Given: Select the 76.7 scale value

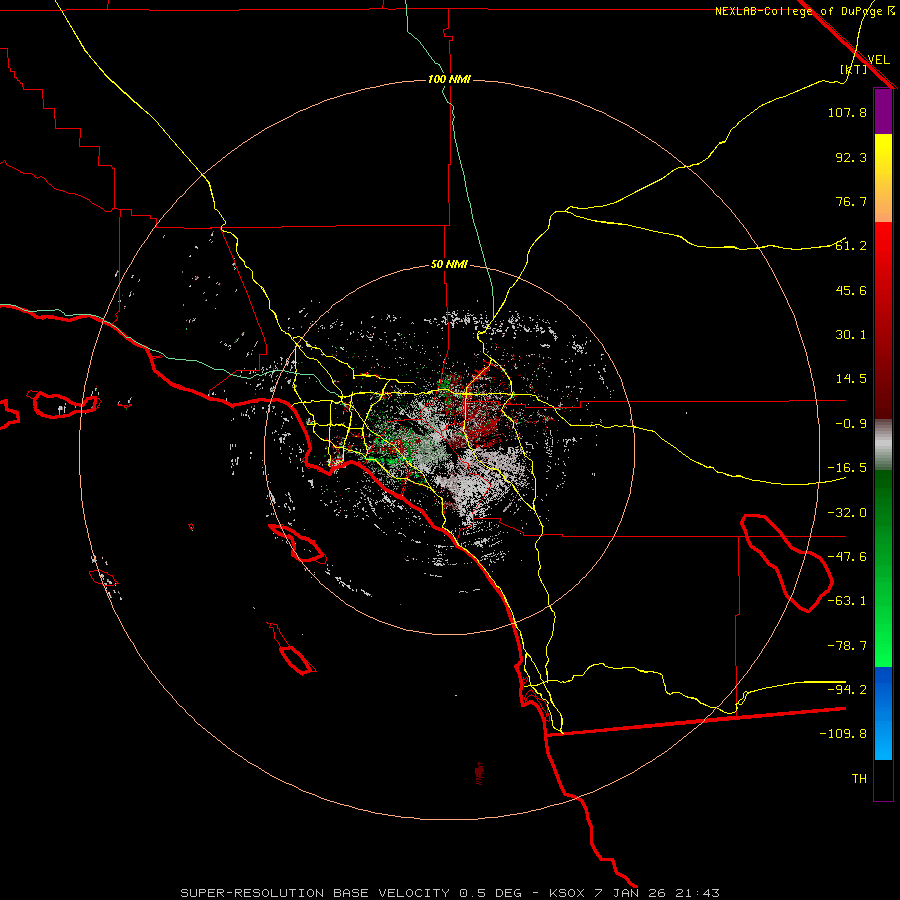Looking at the screenshot, I should (851, 201).
